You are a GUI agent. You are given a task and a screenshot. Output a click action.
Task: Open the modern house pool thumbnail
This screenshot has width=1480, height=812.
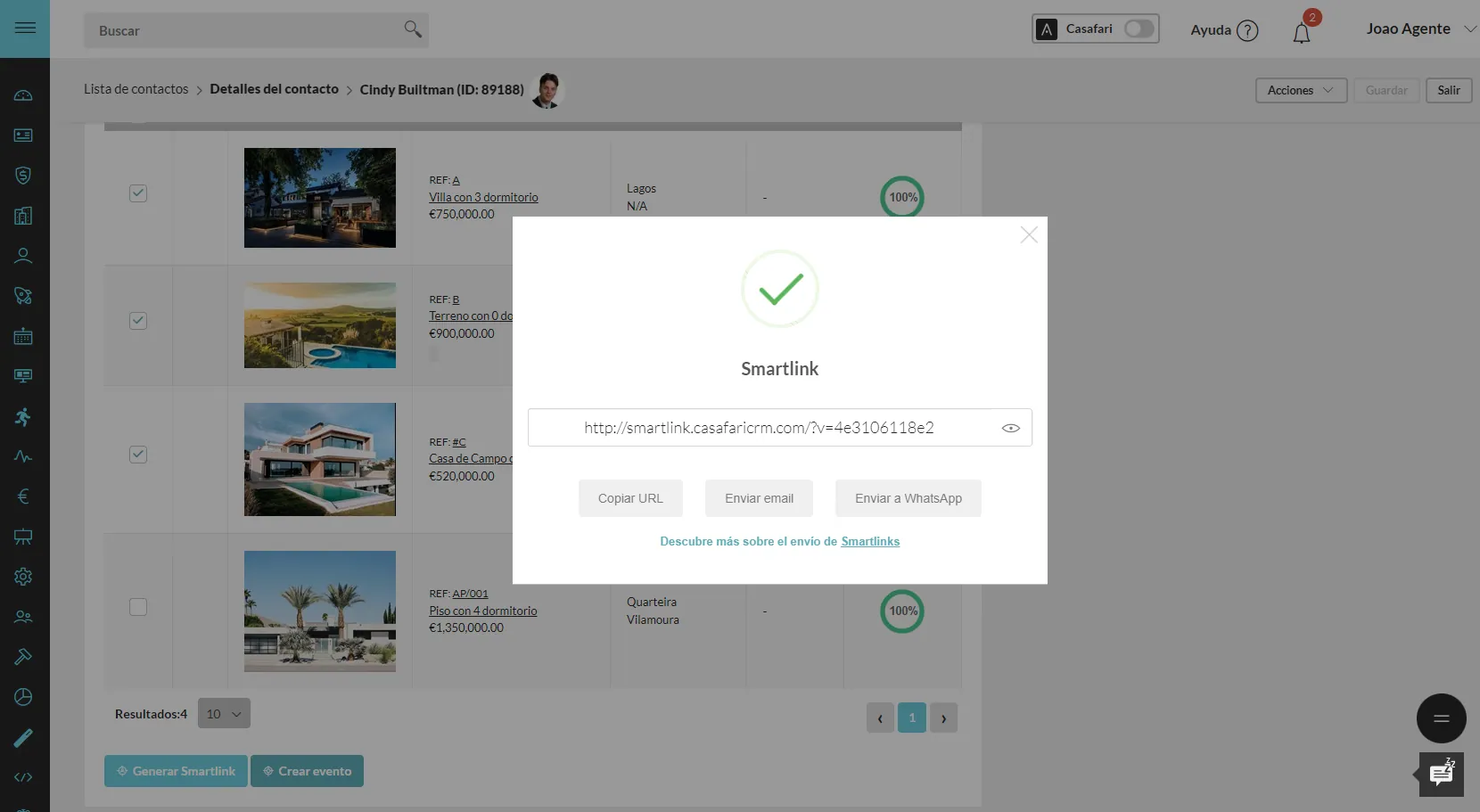coord(320,459)
